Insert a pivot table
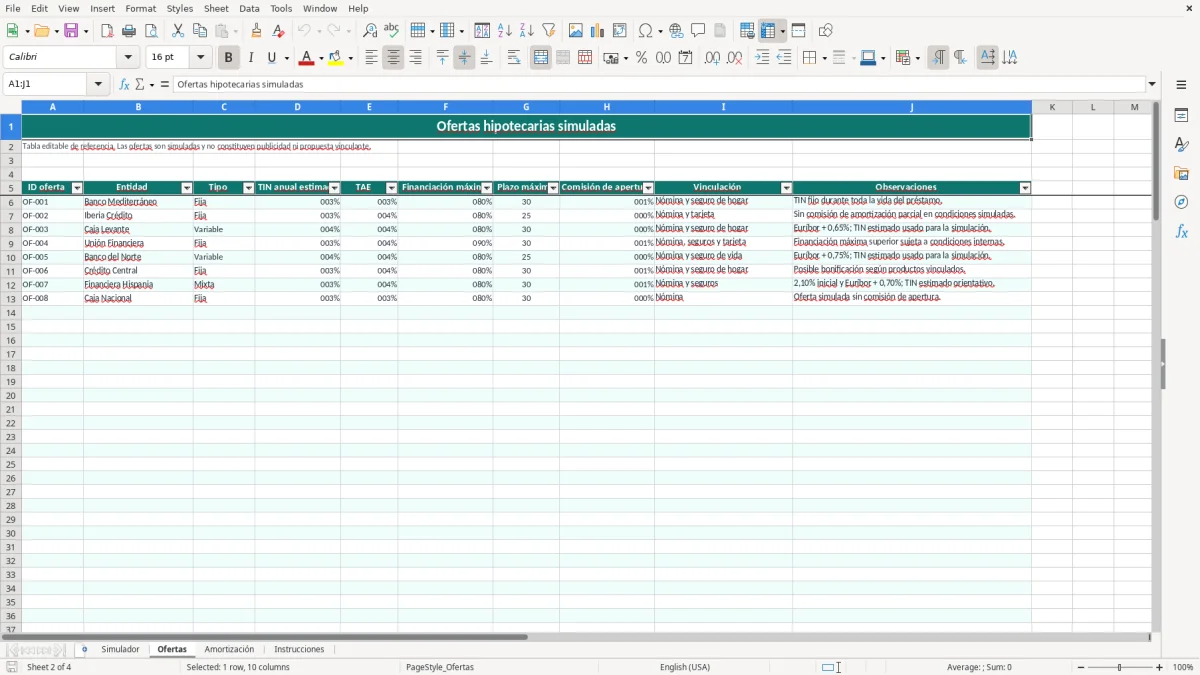Image resolution: width=1200 pixels, height=675 pixels. tap(620, 31)
